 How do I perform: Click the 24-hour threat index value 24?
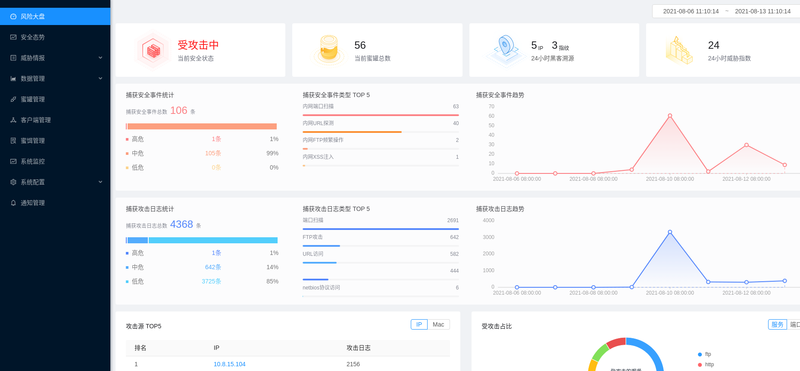click(x=714, y=45)
